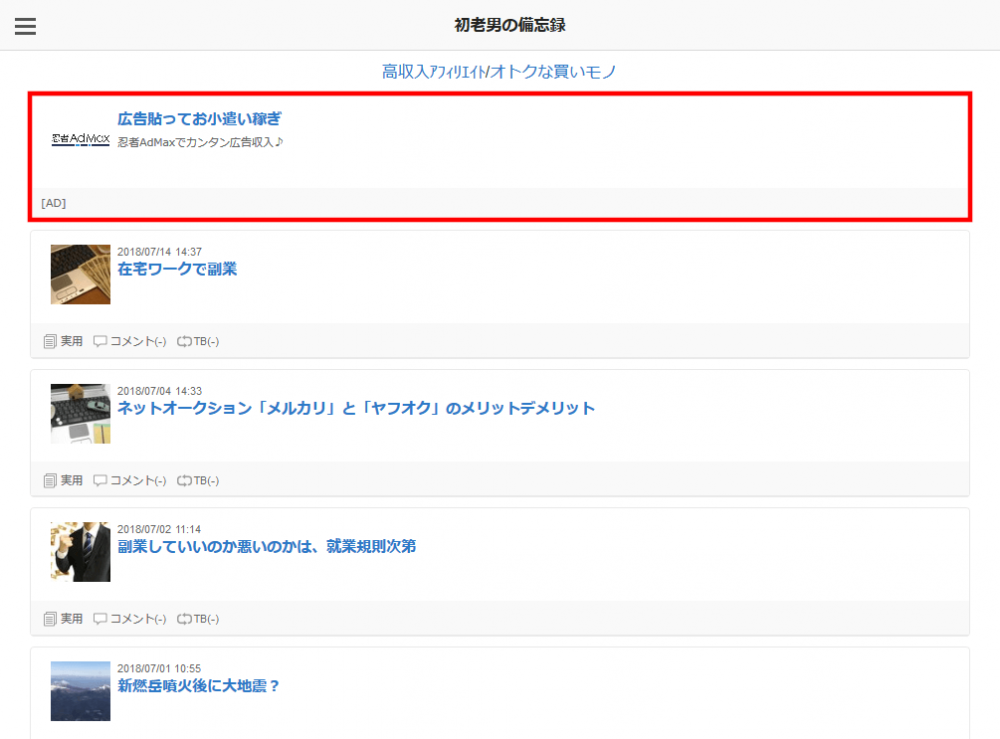Click comment icon in 副業していいのか post
Viewport: 1000px width, 739px height.
pos(100,618)
